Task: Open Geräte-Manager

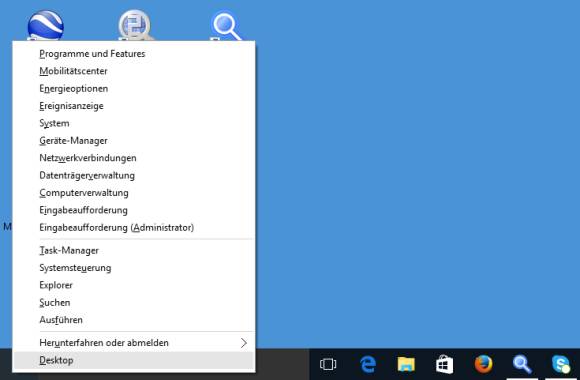Action: pyautogui.click(x=134, y=141)
